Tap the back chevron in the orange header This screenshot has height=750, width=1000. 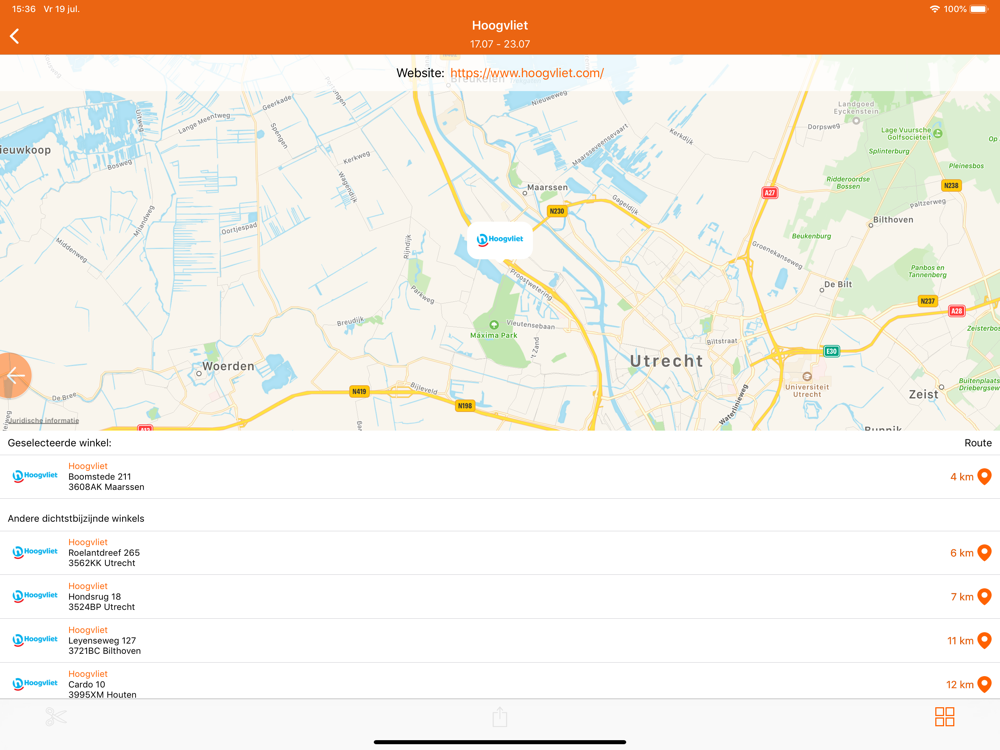(x=15, y=36)
